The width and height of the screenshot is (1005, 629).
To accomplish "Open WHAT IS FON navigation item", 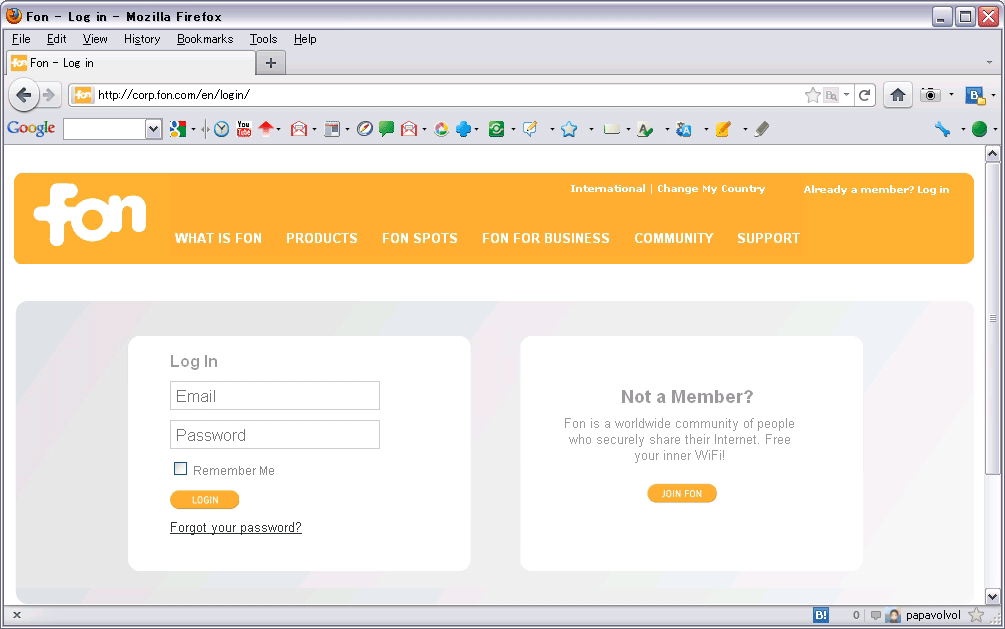I will tap(218, 238).
